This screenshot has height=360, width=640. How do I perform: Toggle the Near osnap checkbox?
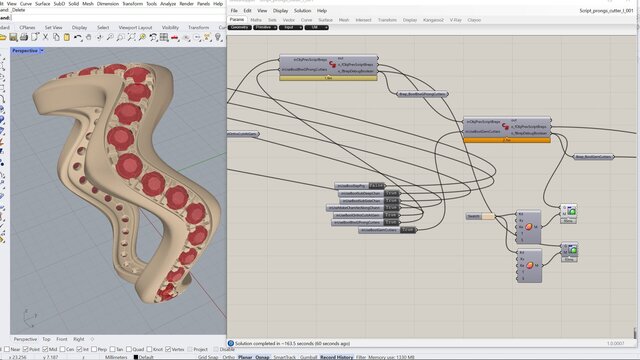coord(7,349)
